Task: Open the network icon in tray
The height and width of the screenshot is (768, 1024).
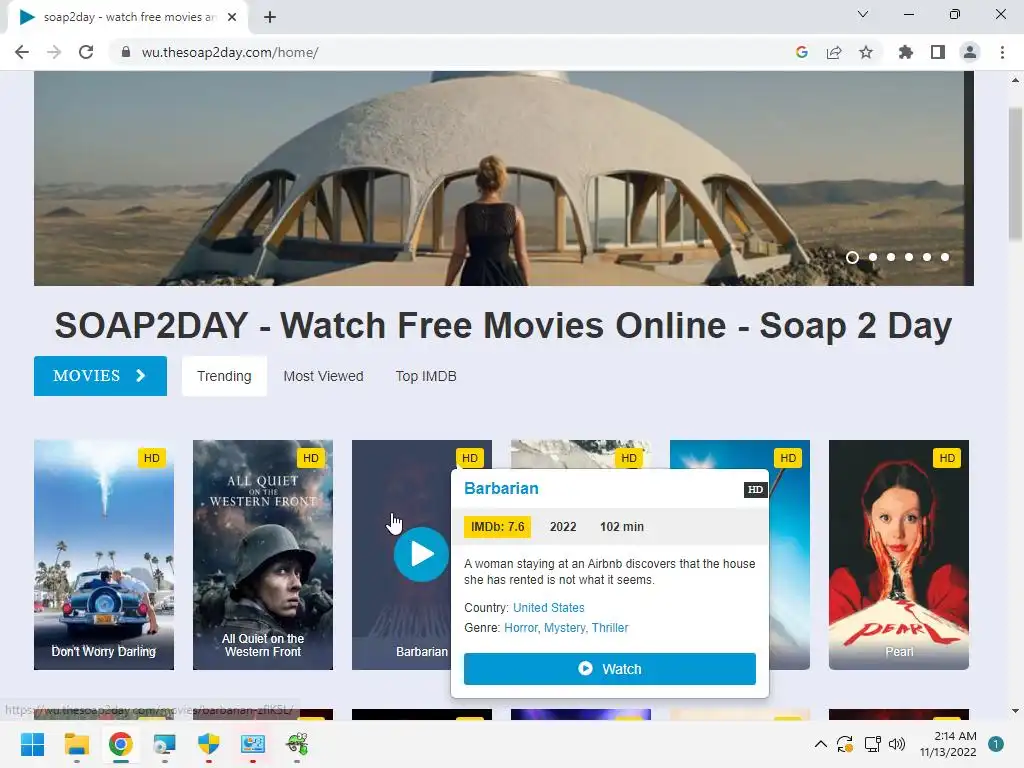Action: [x=872, y=744]
